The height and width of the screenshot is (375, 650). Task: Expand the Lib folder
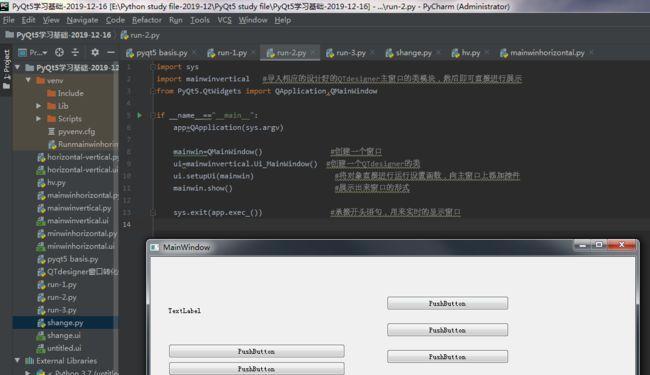(x=38, y=106)
